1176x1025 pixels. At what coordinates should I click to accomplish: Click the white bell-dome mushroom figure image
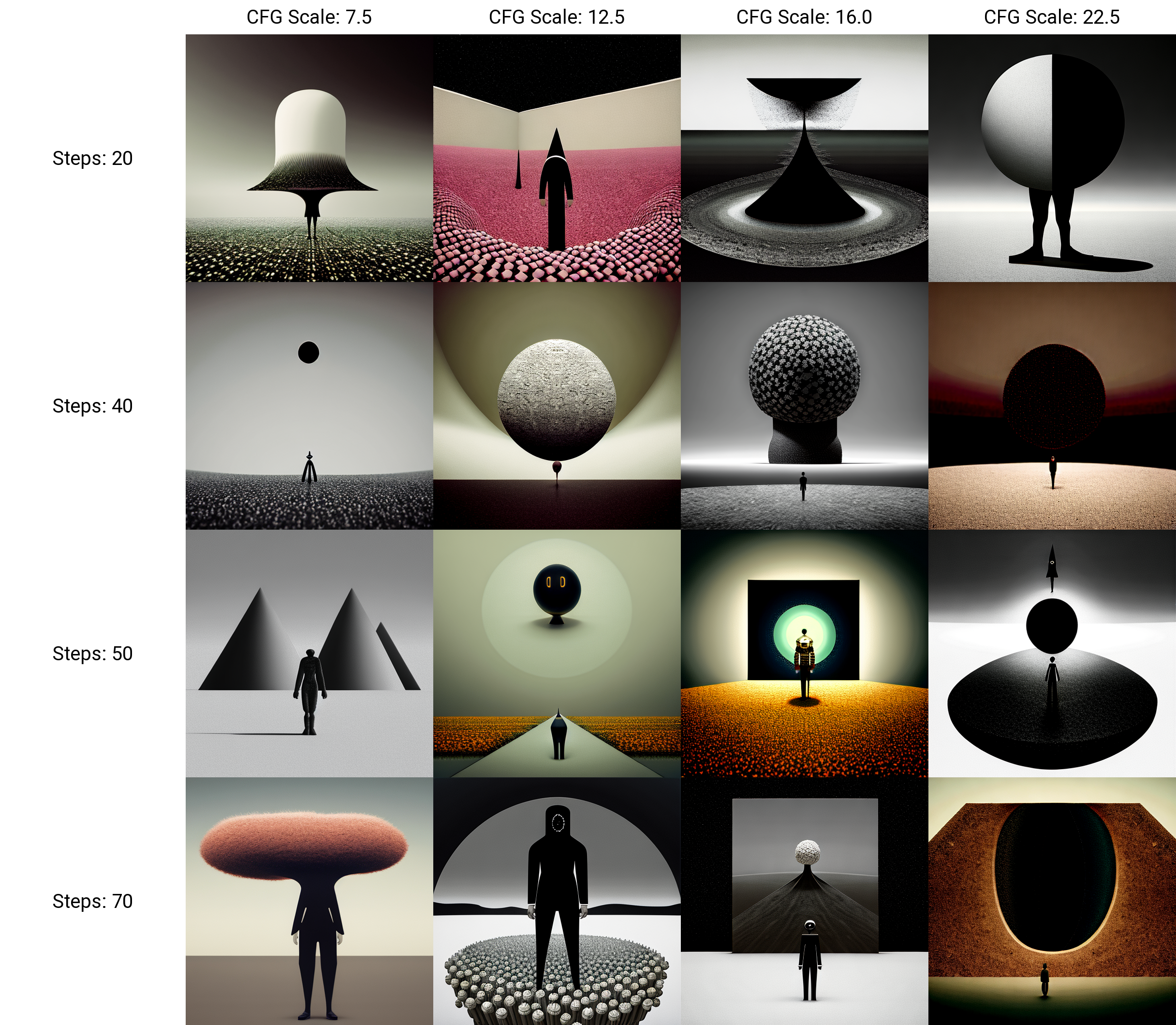click(x=309, y=158)
